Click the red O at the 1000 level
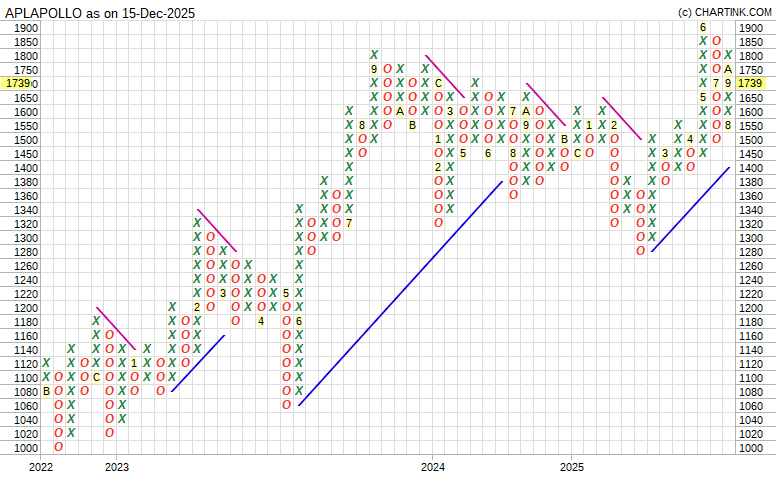This screenshot has width=778, height=484. [59, 448]
